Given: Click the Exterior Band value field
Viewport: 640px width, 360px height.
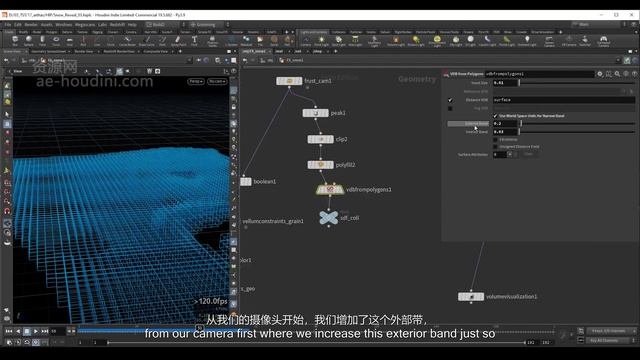Looking at the screenshot, I should tap(505, 123).
